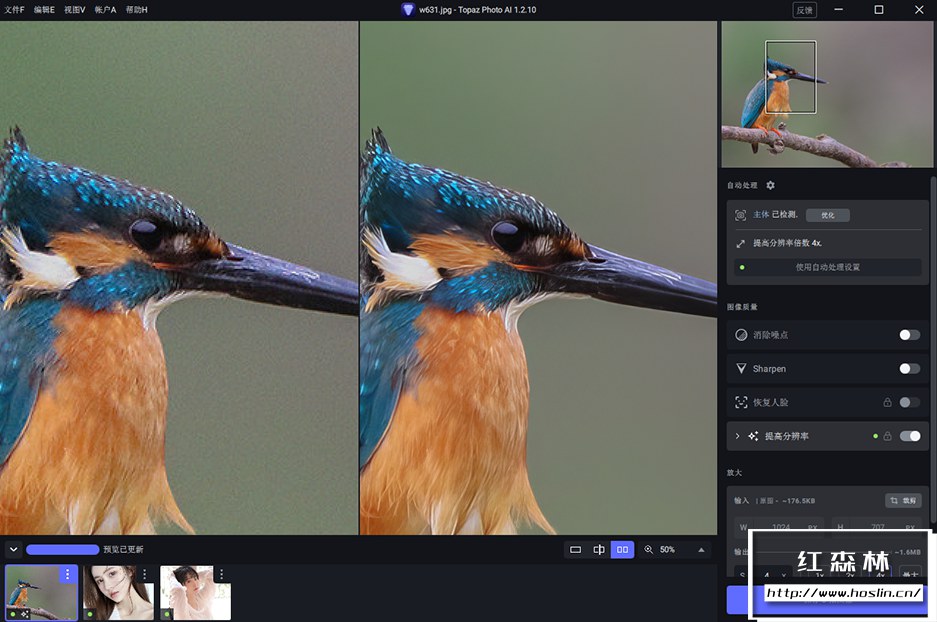Minimize the Topaz Photo AI window
Image resolution: width=937 pixels, height=622 pixels.
click(838, 10)
